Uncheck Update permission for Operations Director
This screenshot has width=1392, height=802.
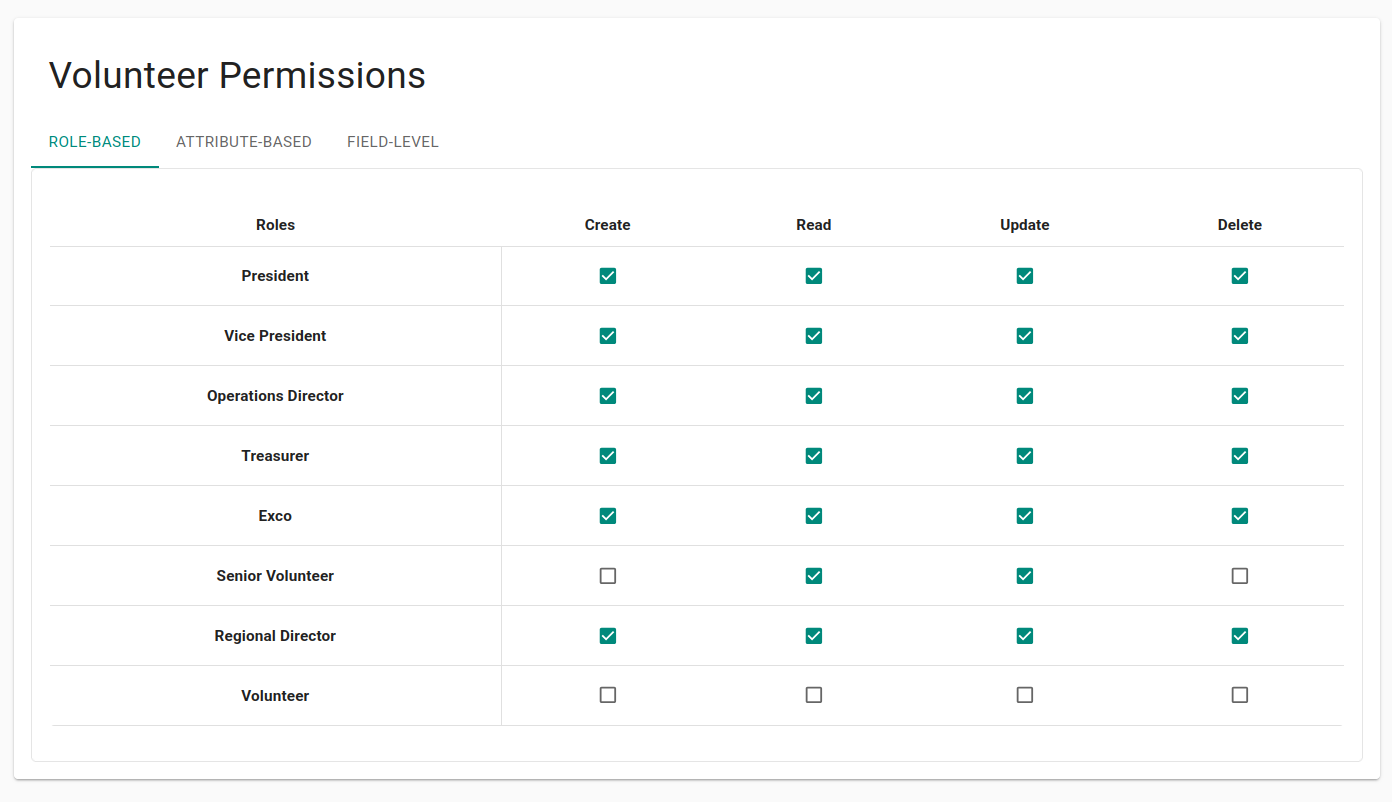[1025, 396]
